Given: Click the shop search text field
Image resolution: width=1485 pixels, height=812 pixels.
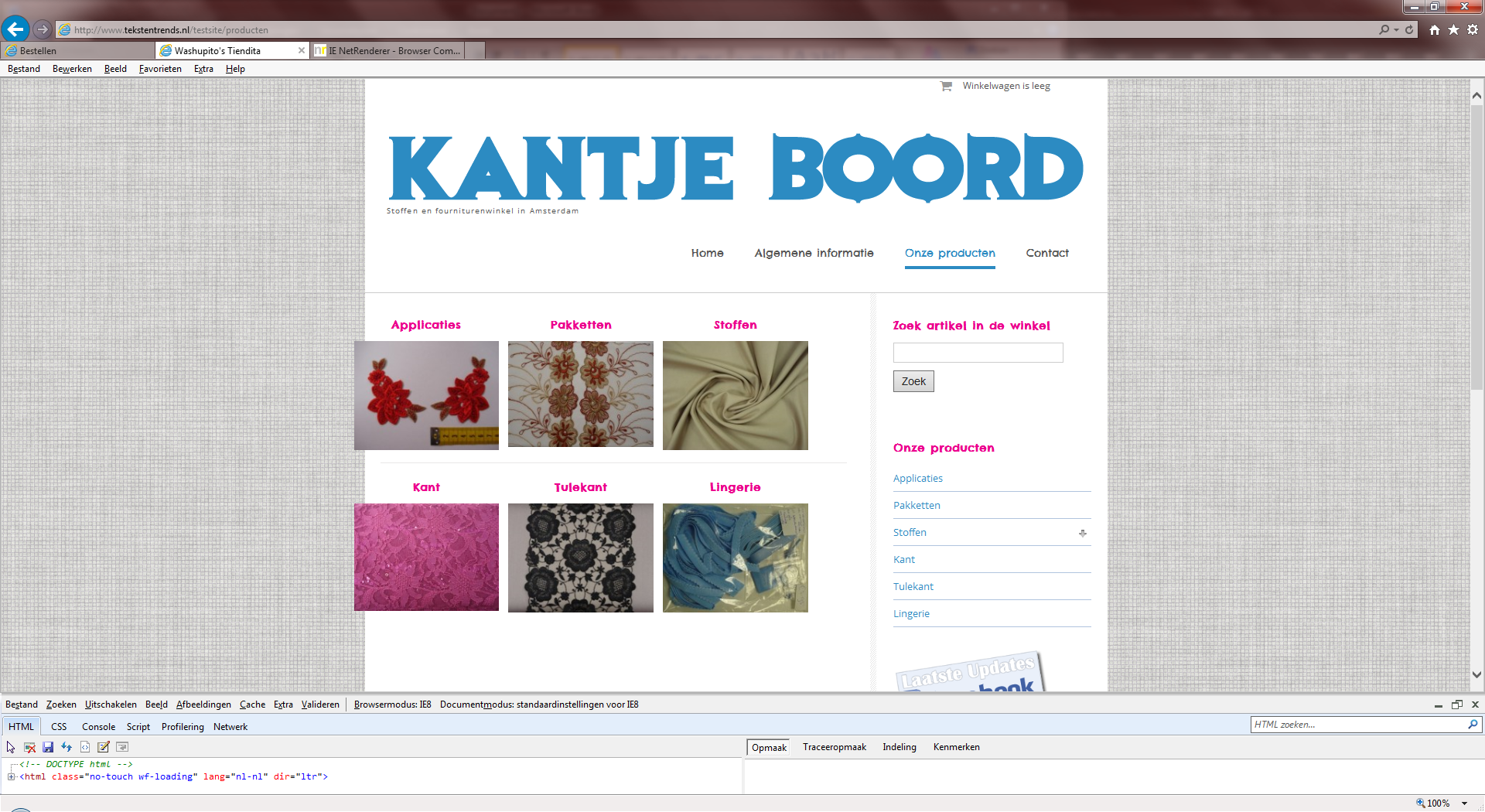Looking at the screenshot, I should 978,353.
